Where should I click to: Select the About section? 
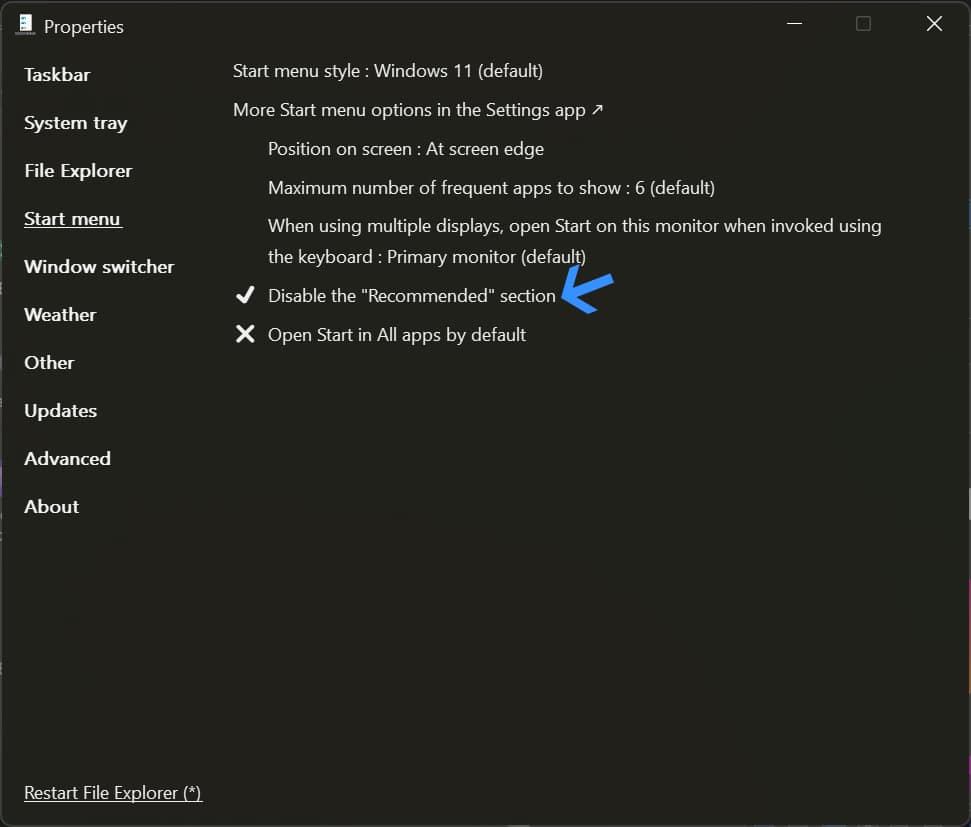(x=51, y=506)
